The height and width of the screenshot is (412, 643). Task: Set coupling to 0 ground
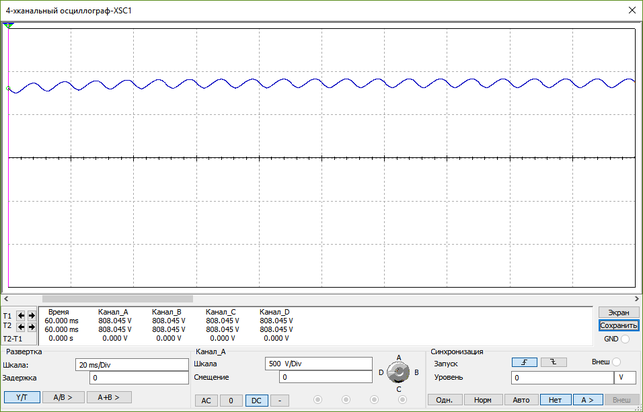click(231, 401)
